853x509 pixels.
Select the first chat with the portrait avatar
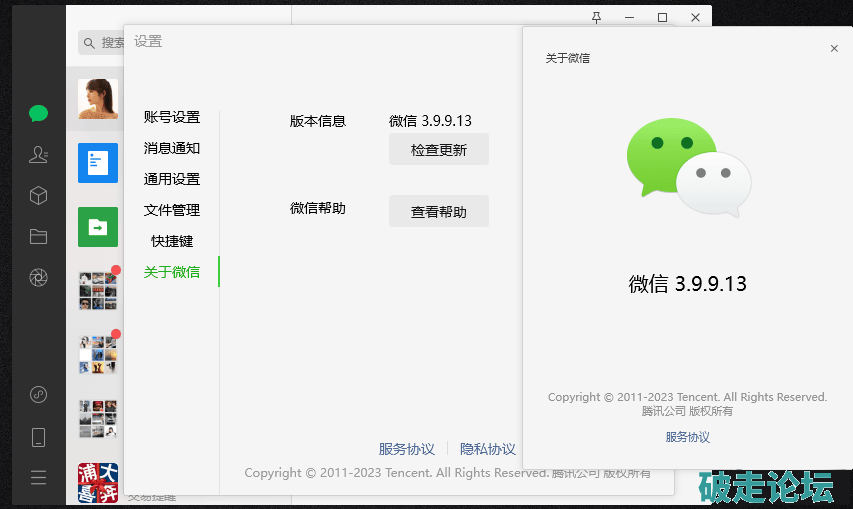(98, 99)
